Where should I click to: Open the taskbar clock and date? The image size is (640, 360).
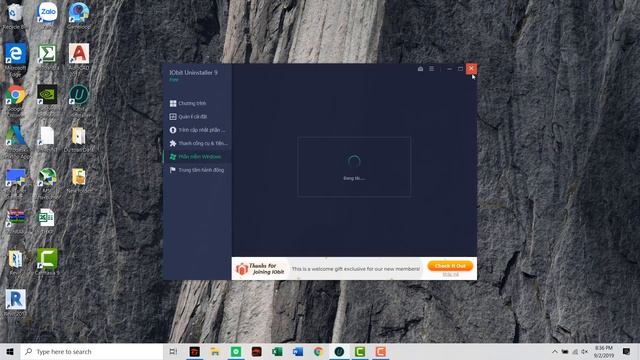pos(604,351)
